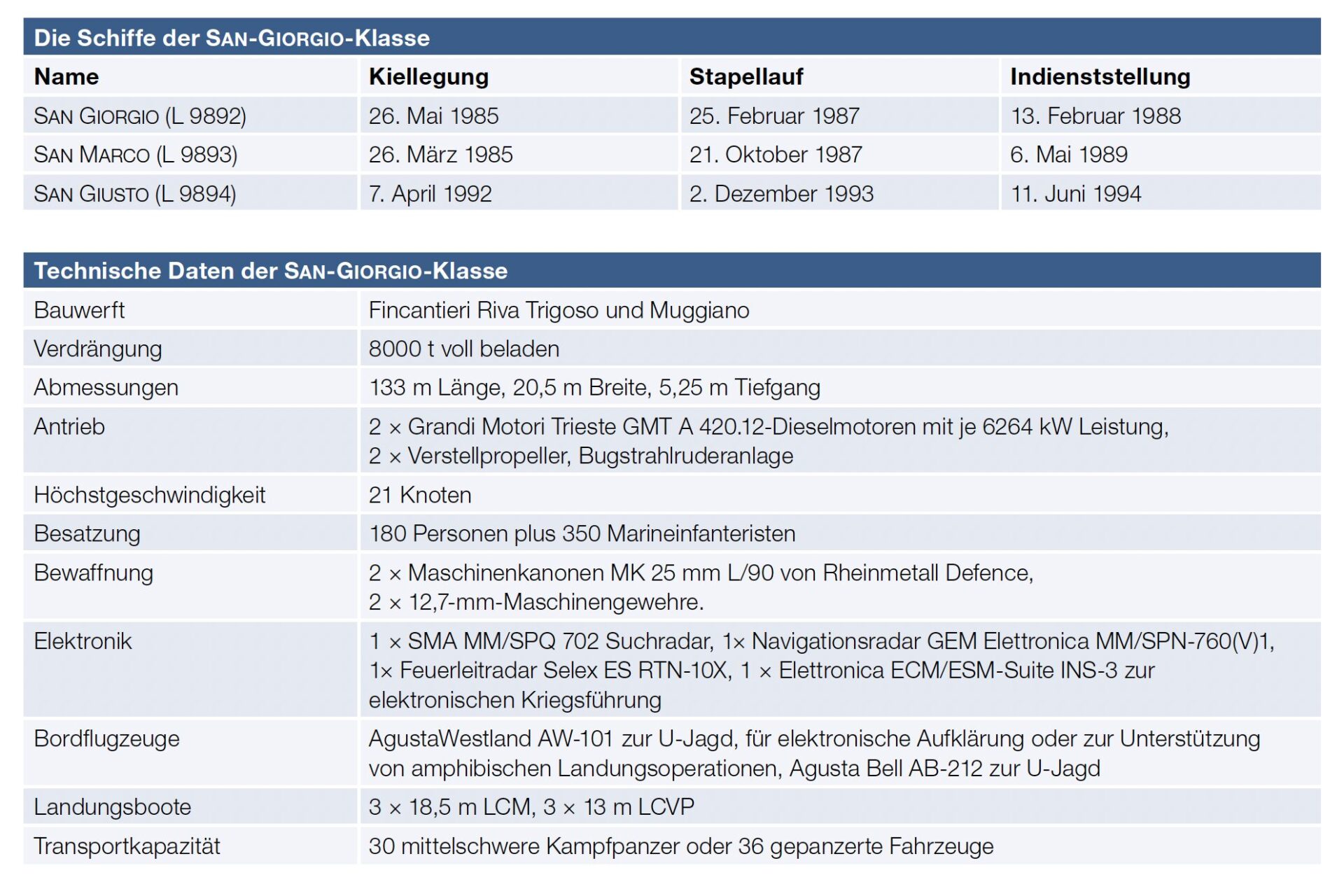Click the 'Transportkapazität' row label
The image size is (1344, 896).
tap(127, 846)
